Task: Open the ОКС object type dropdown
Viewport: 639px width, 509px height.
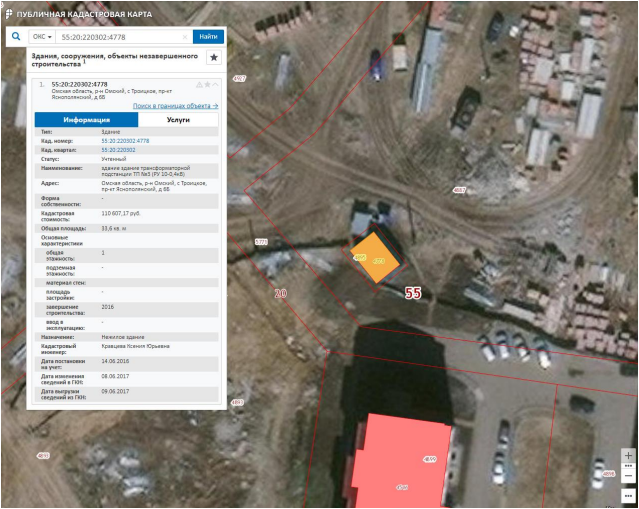Action: point(42,36)
